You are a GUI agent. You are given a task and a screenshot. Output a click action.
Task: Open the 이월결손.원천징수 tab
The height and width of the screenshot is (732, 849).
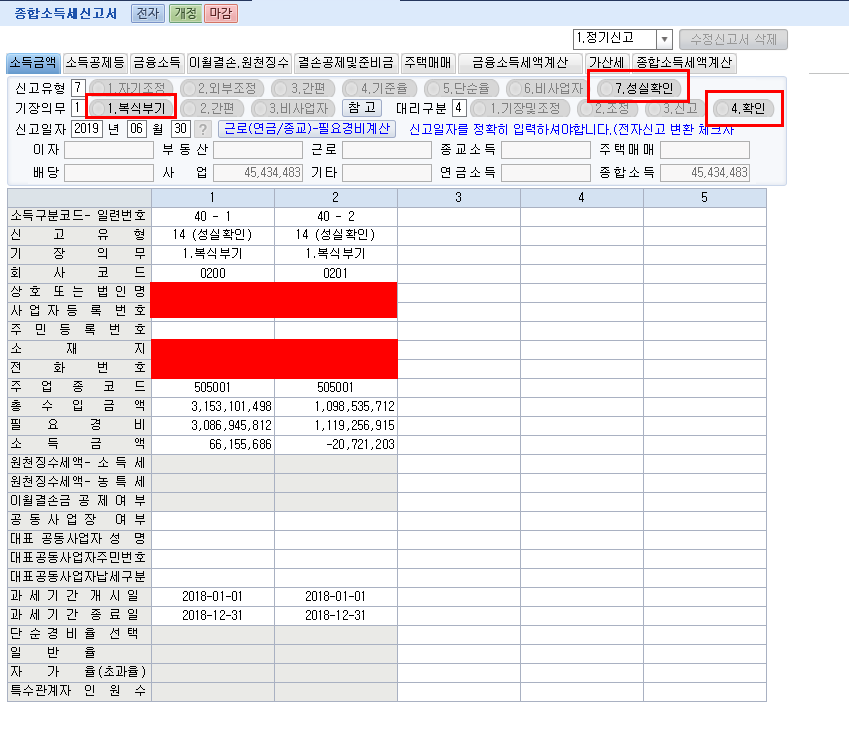[238, 63]
